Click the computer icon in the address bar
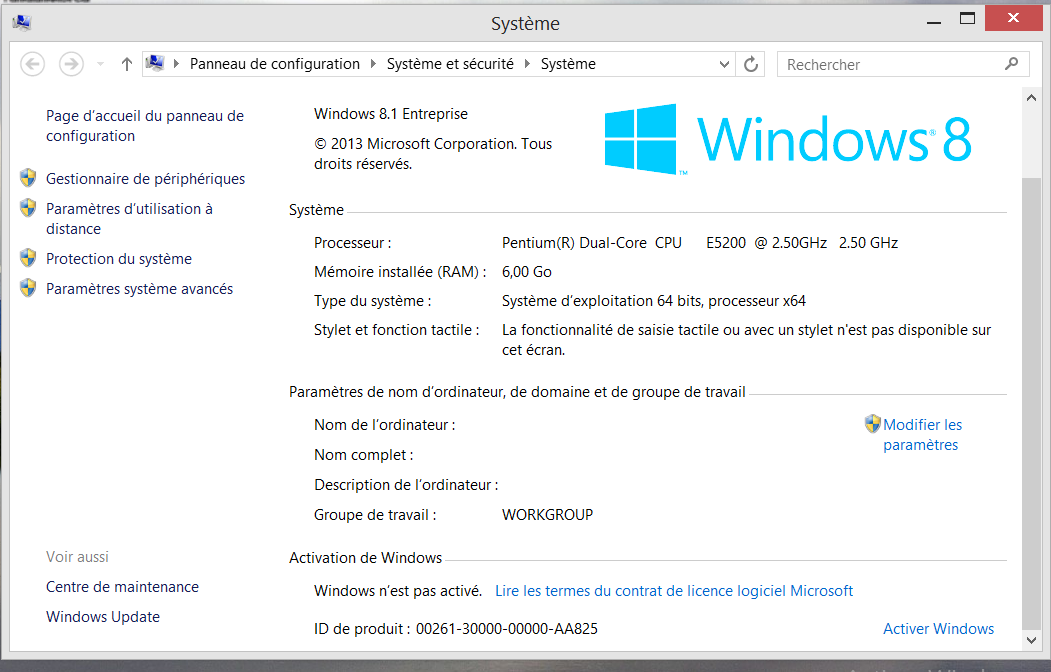Screen dimensions: 1051x672 click(x=155, y=63)
